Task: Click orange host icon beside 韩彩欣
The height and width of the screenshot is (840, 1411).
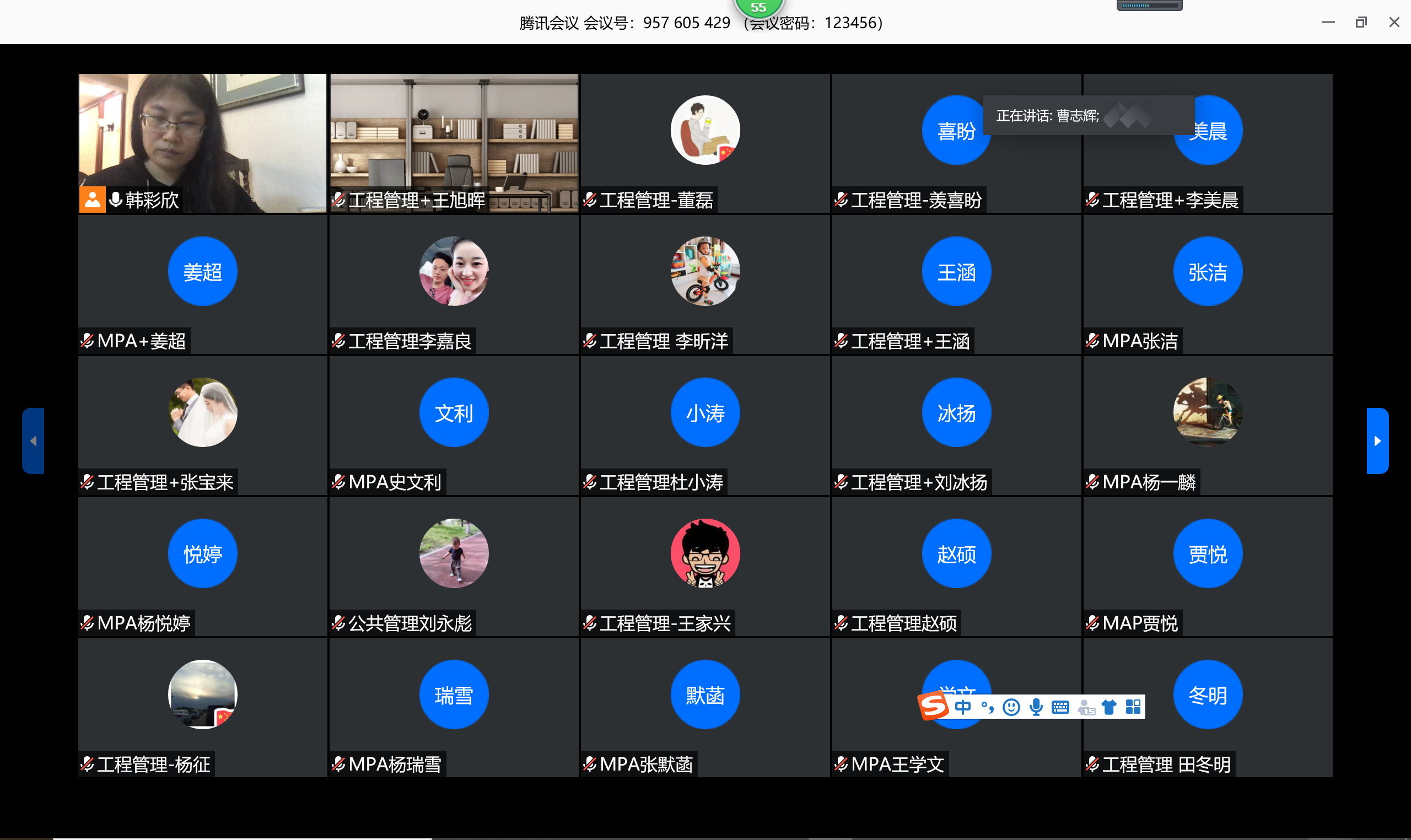Action: (x=92, y=200)
